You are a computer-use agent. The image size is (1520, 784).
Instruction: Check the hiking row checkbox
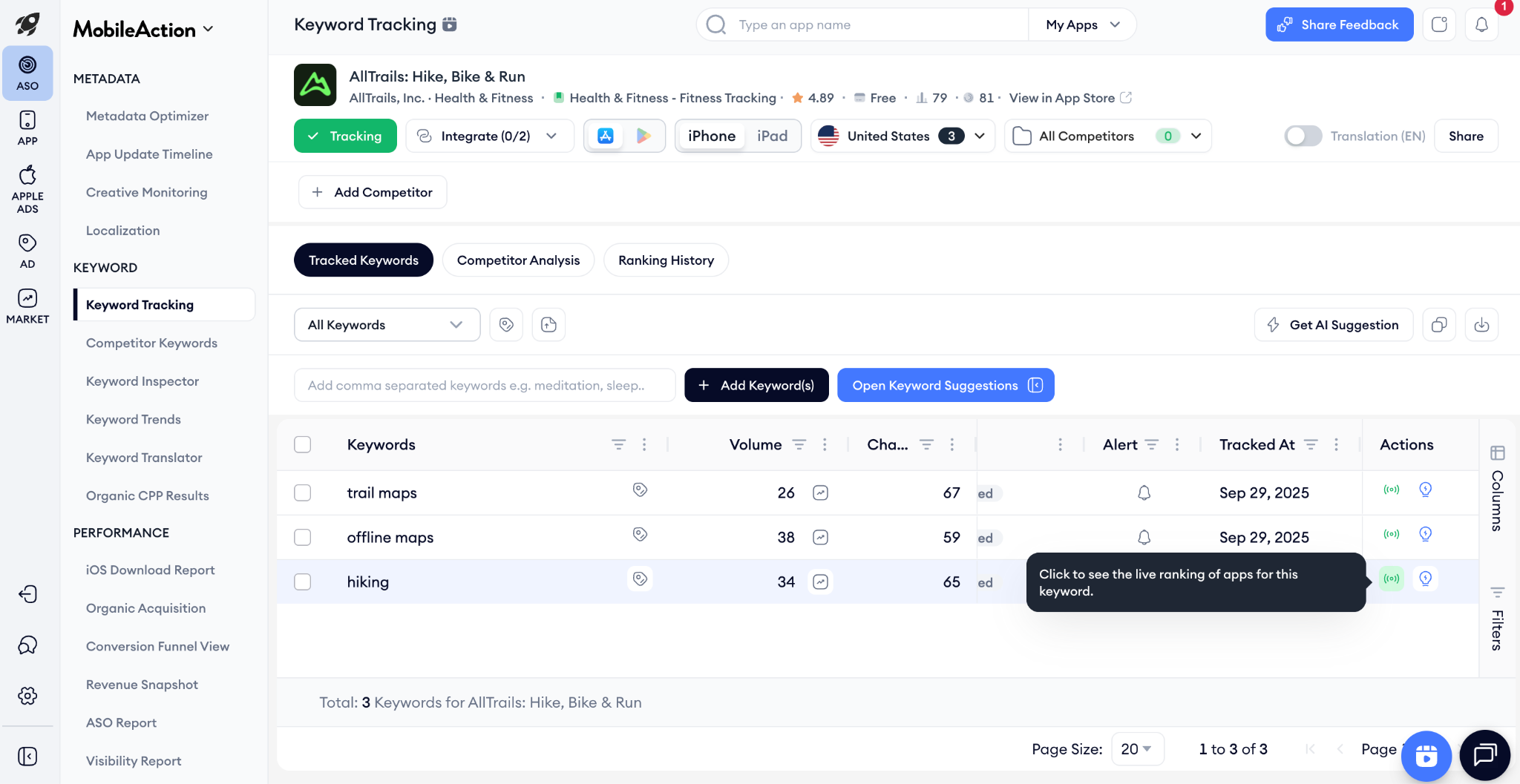click(302, 582)
